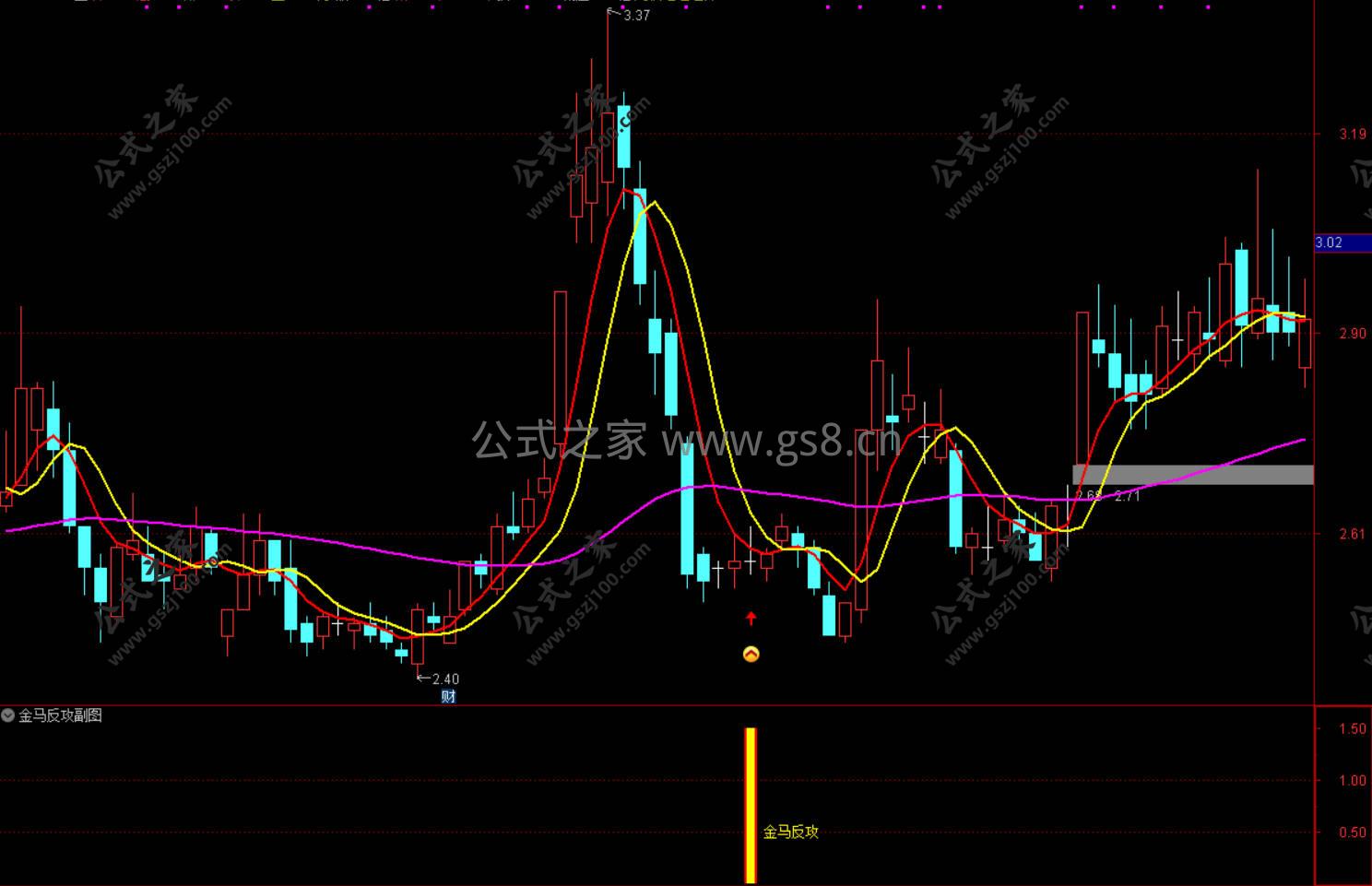Click the 1.50 sub-chart axis value

[1353, 728]
